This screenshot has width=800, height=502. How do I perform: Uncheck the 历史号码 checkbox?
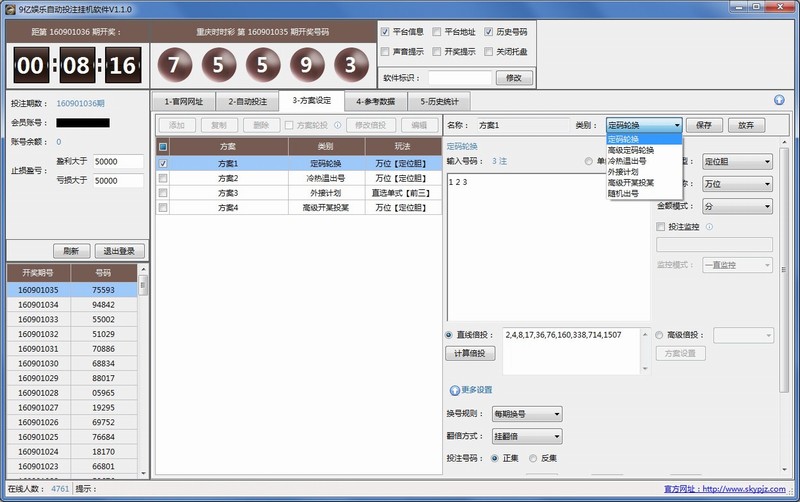488,31
